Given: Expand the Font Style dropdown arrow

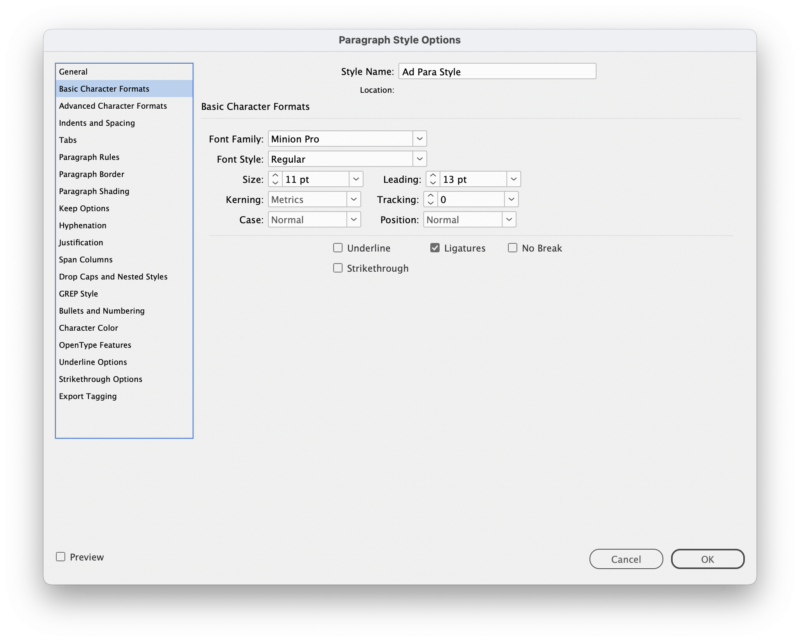Looking at the screenshot, I should tap(419, 159).
